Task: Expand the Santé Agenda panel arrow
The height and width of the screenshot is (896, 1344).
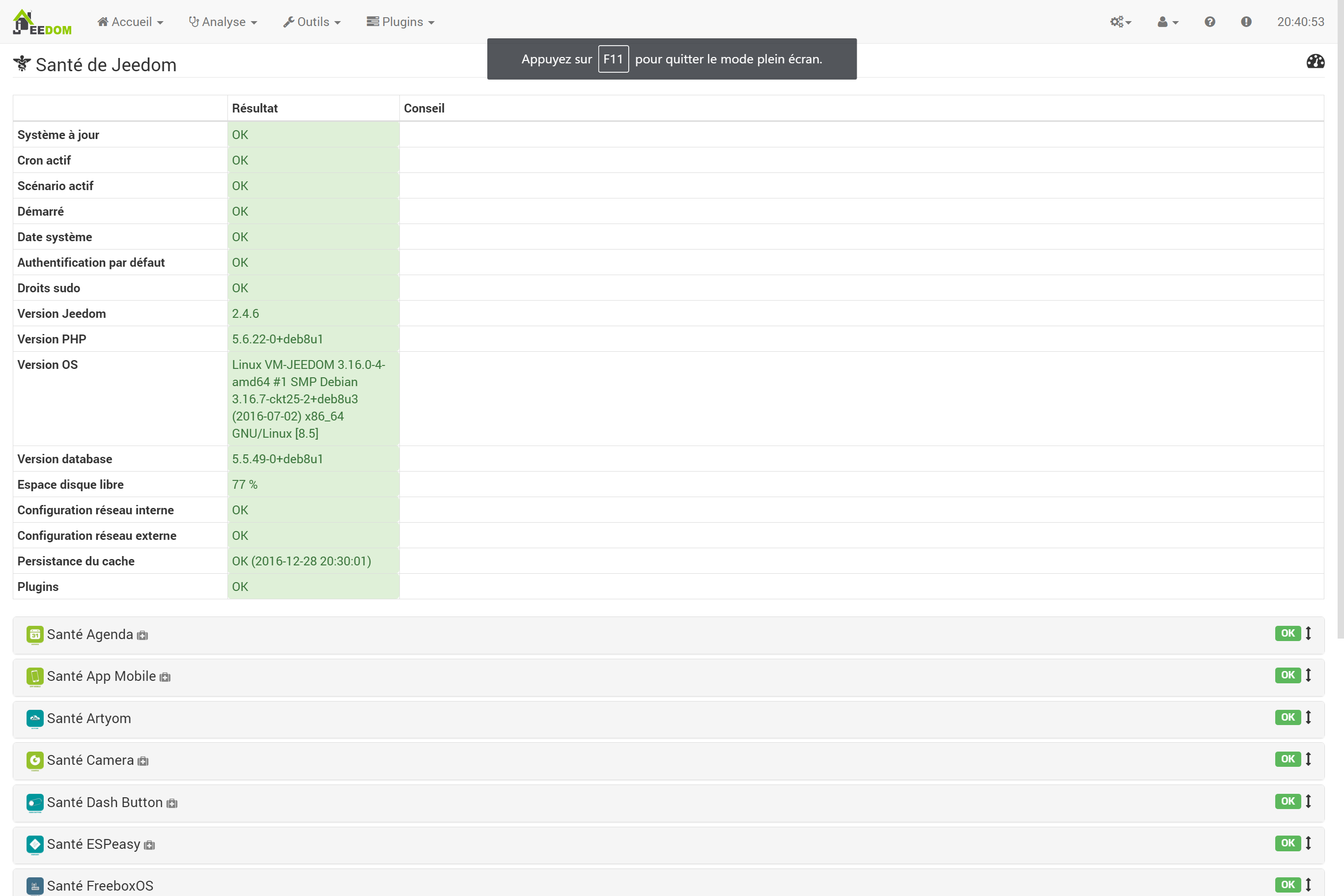Action: coord(1309,633)
